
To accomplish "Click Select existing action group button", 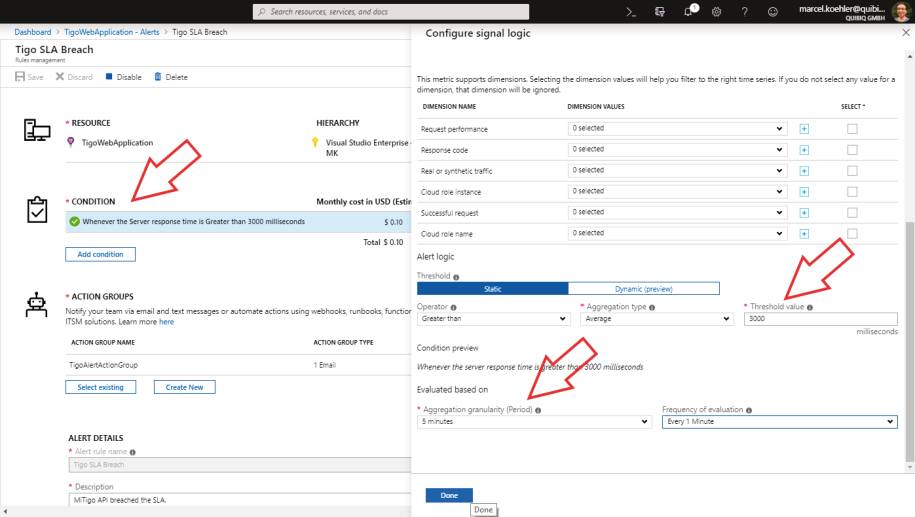I will click(100, 387).
